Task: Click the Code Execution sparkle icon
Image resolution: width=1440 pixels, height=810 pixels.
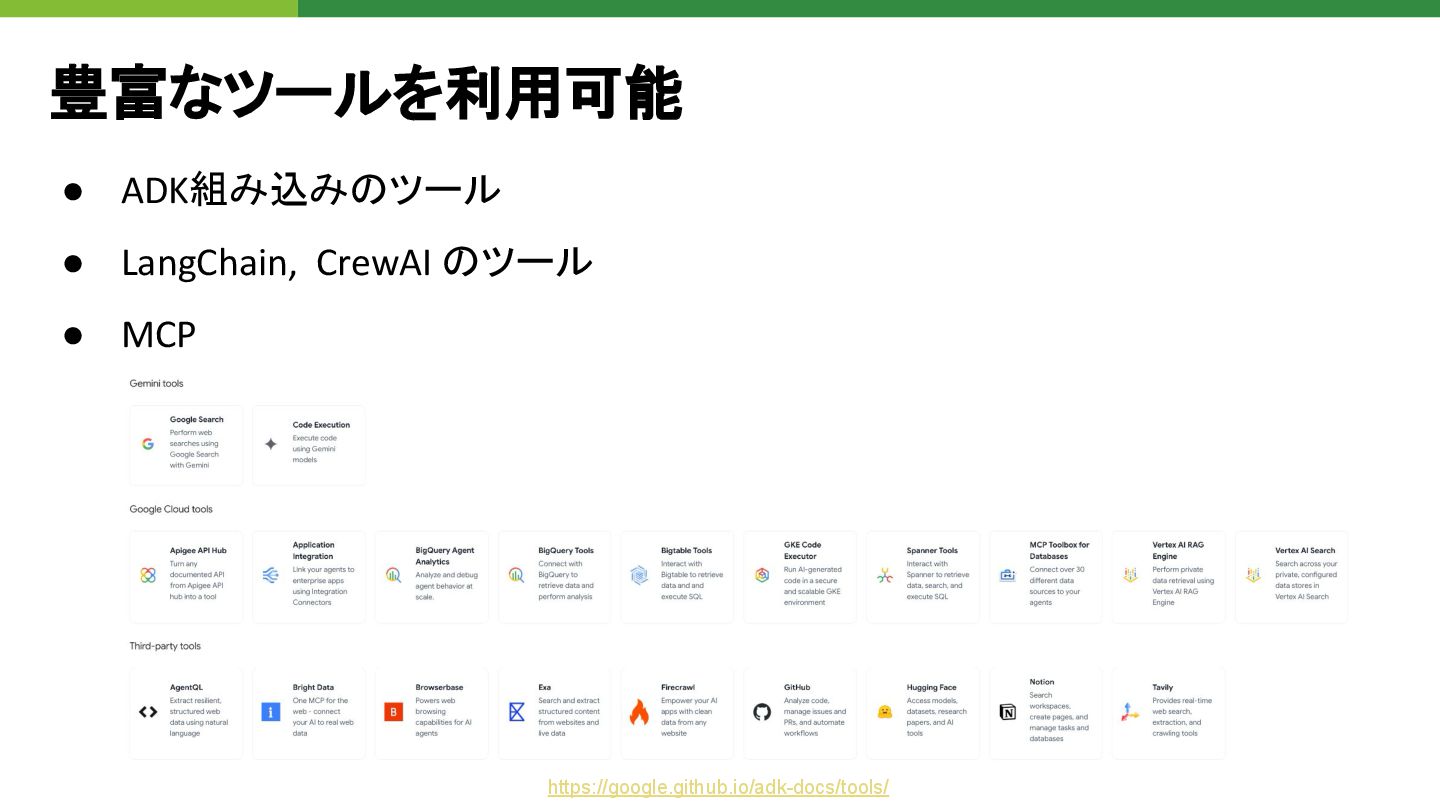Action: [x=270, y=443]
